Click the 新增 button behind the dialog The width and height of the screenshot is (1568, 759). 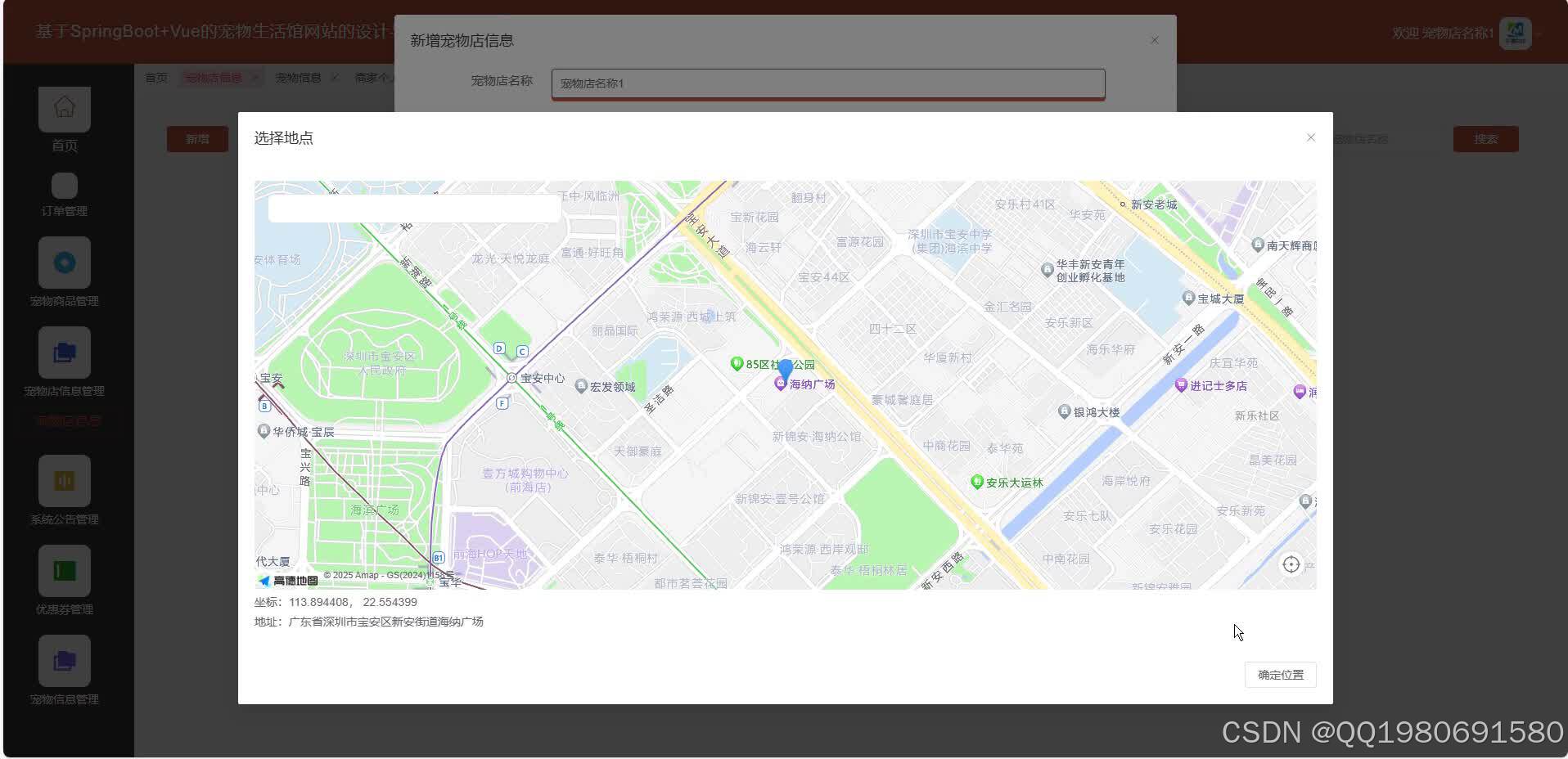tap(197, 139)
